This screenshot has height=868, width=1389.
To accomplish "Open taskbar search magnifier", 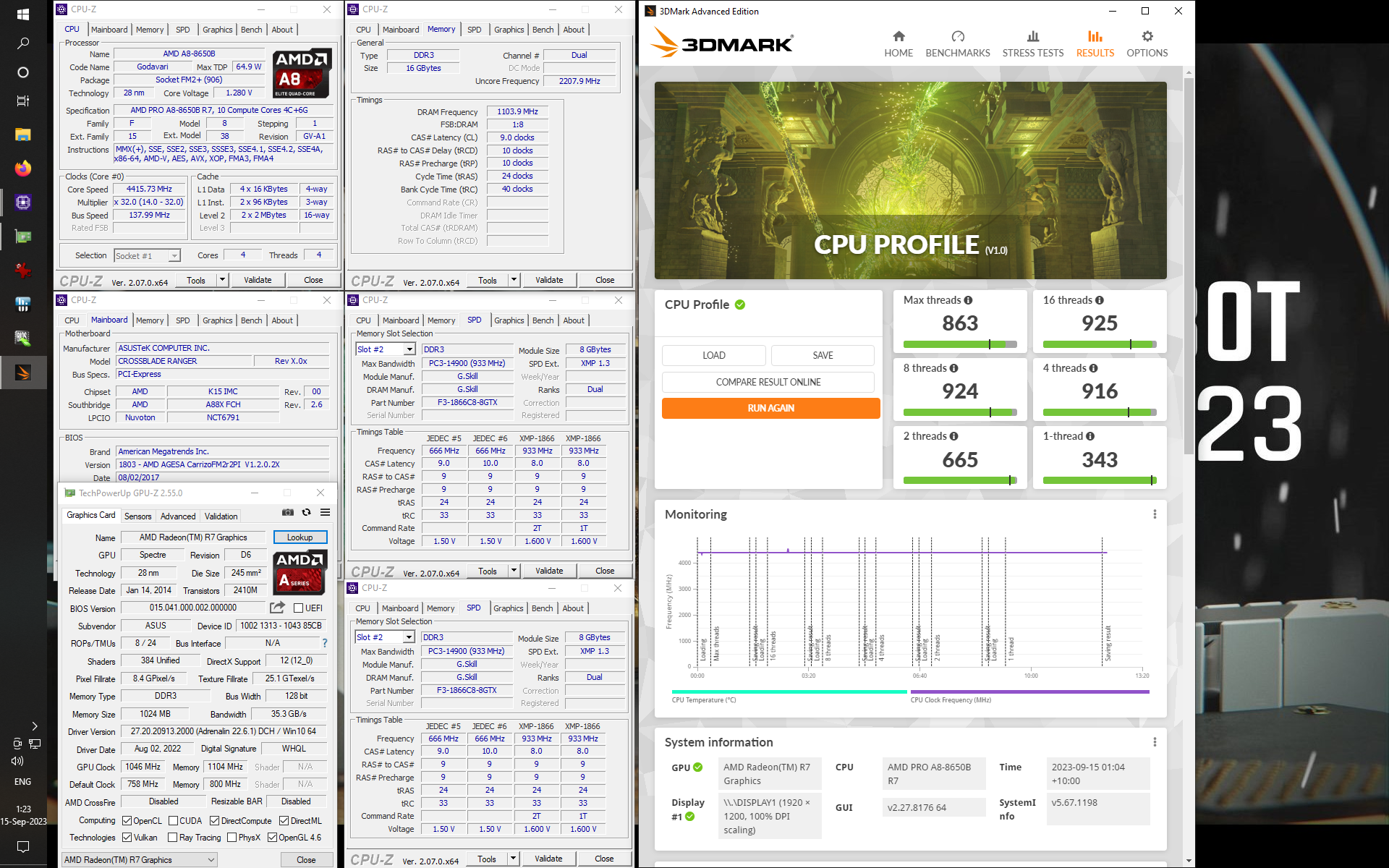I will [x=23, y=43].
